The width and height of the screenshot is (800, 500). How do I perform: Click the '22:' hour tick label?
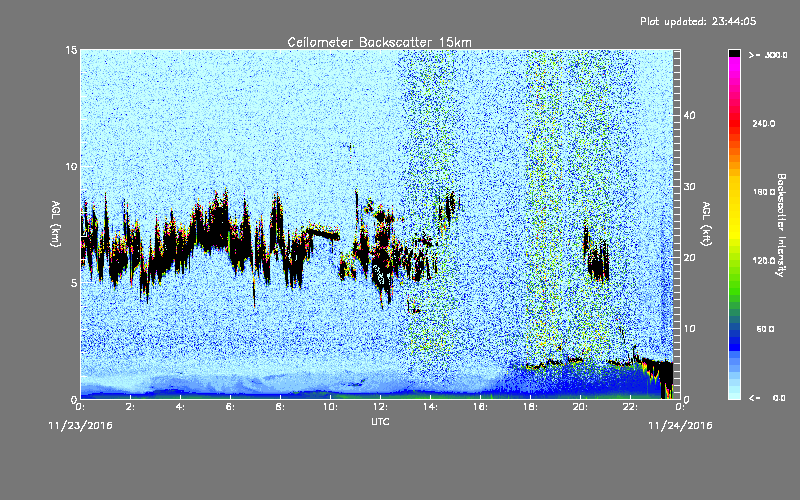coord(630,407)
